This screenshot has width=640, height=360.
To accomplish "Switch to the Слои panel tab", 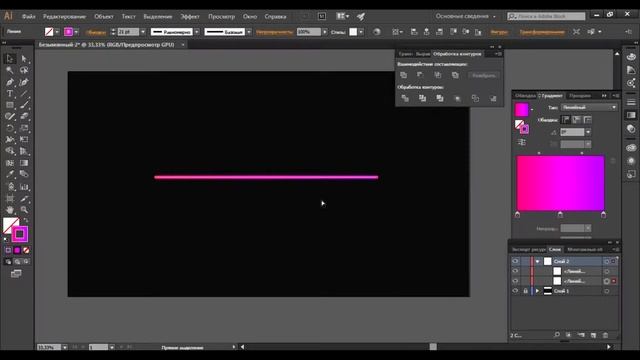I will (x=555, y=249).
